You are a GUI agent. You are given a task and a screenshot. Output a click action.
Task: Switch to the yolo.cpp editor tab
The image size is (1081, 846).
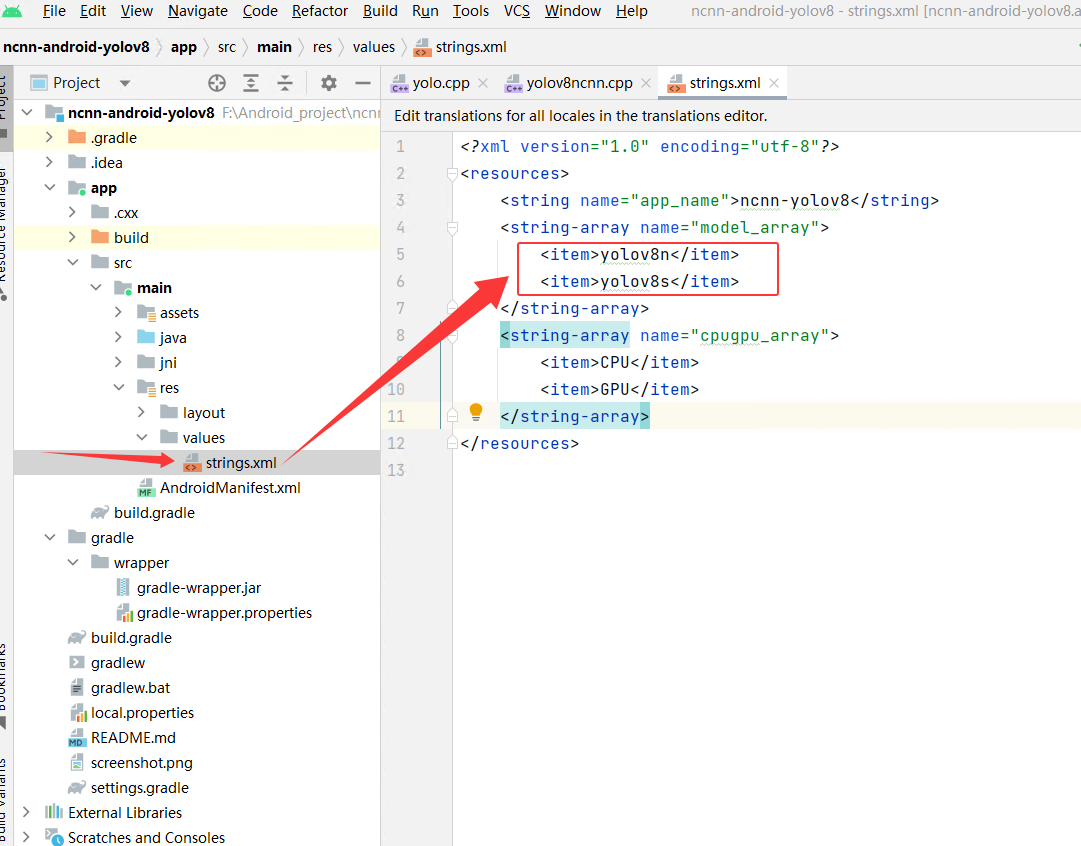(x=441, y=83)
